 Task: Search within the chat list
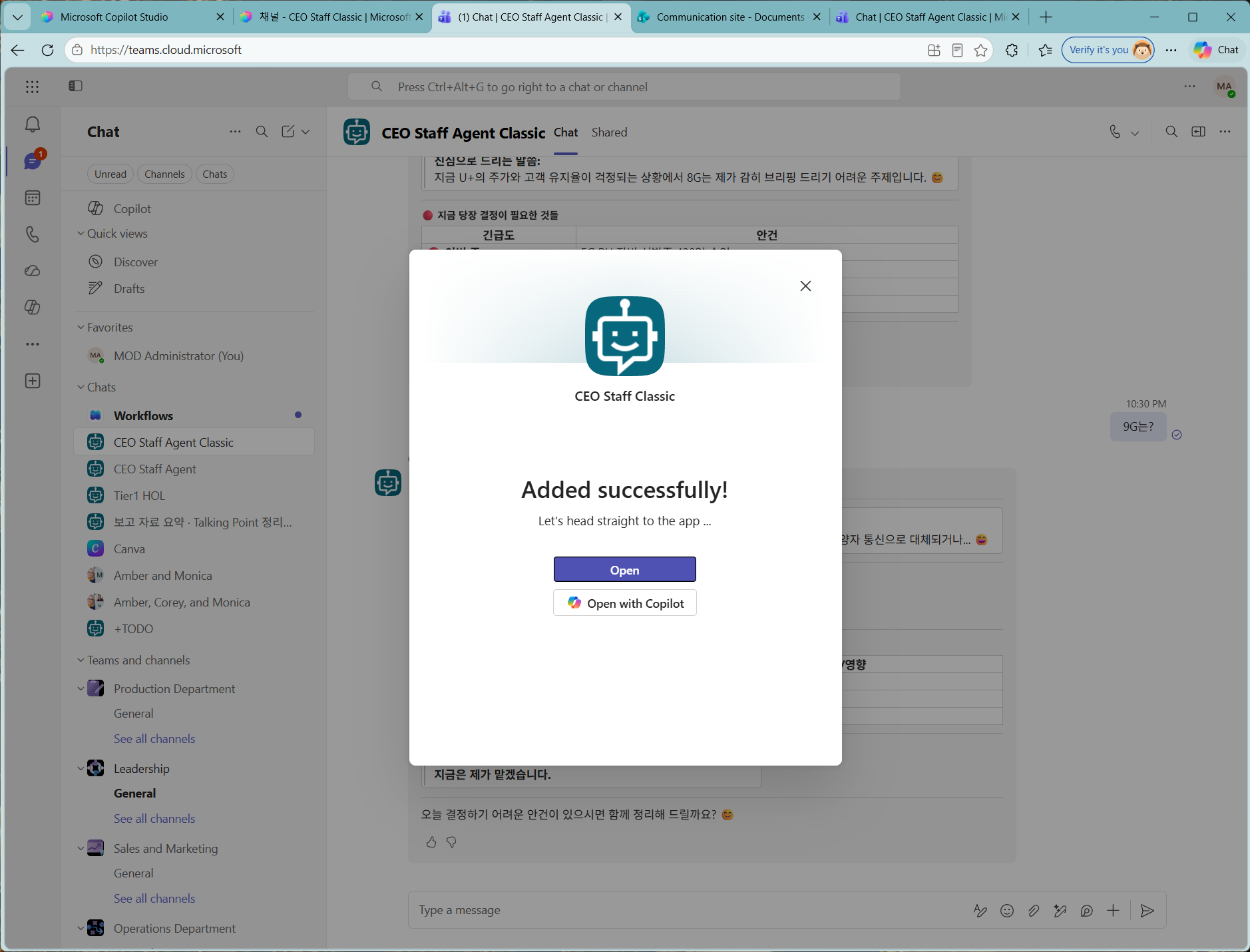coord(262,132)
